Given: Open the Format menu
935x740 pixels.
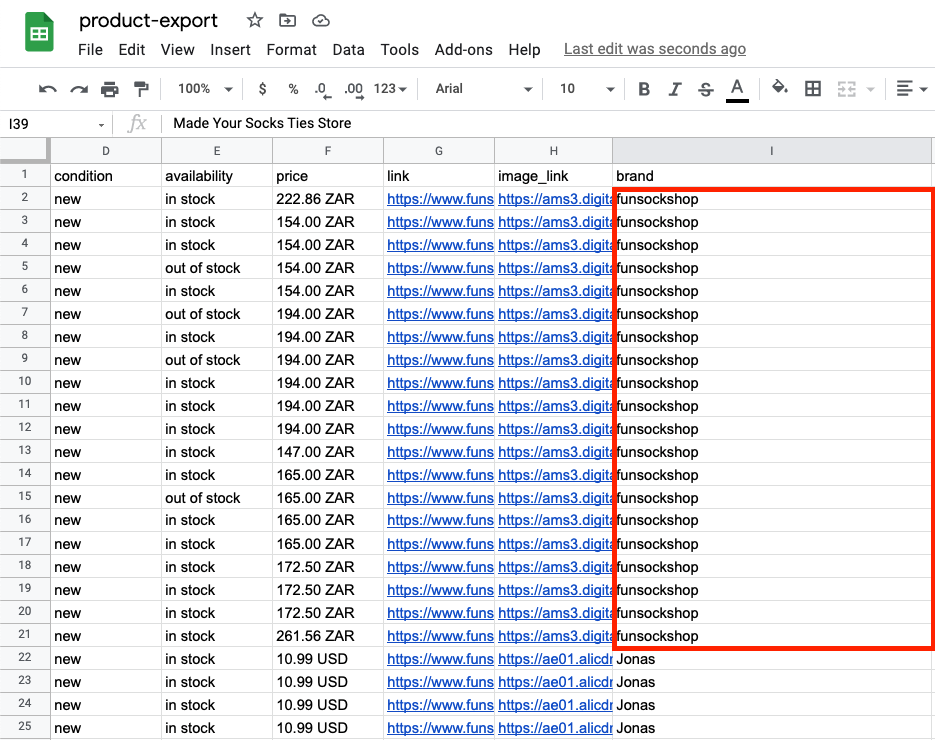Looking at the screenshot, I should tap(291, 49).
